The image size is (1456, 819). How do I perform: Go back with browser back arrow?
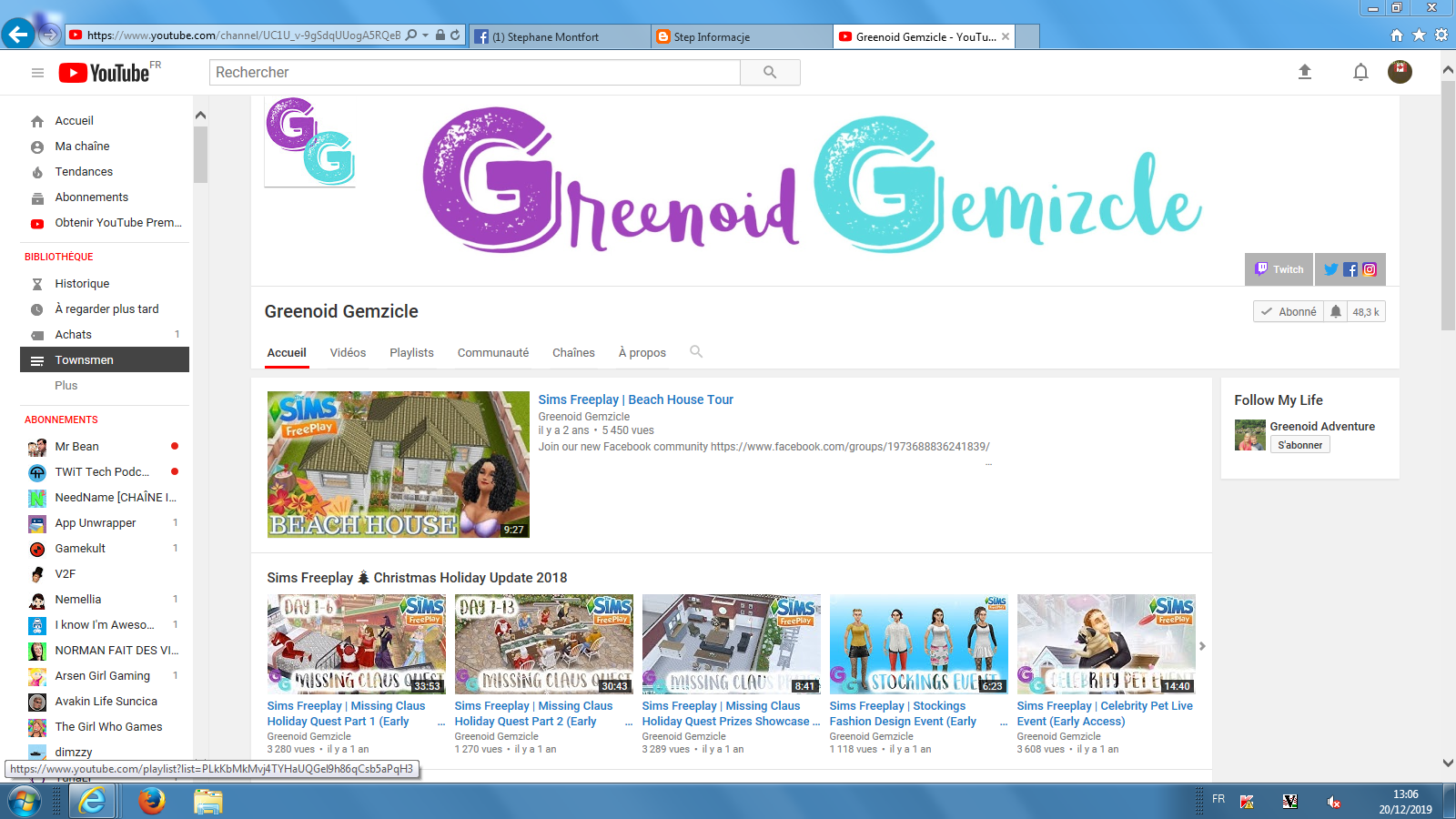click(18, 35)
